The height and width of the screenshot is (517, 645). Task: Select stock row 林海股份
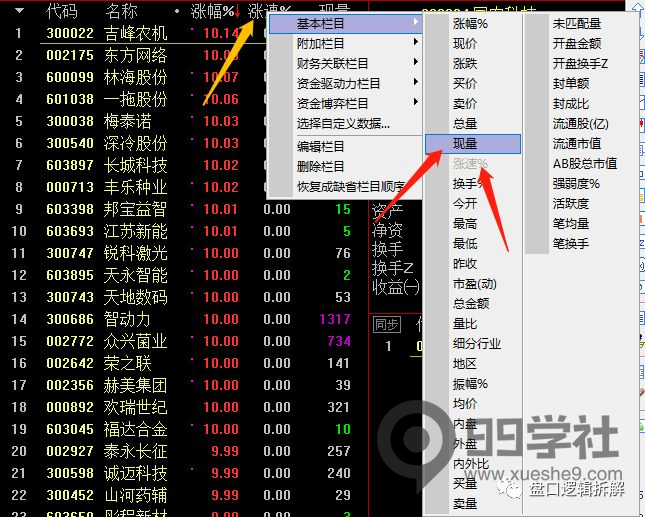pos(136,77)
